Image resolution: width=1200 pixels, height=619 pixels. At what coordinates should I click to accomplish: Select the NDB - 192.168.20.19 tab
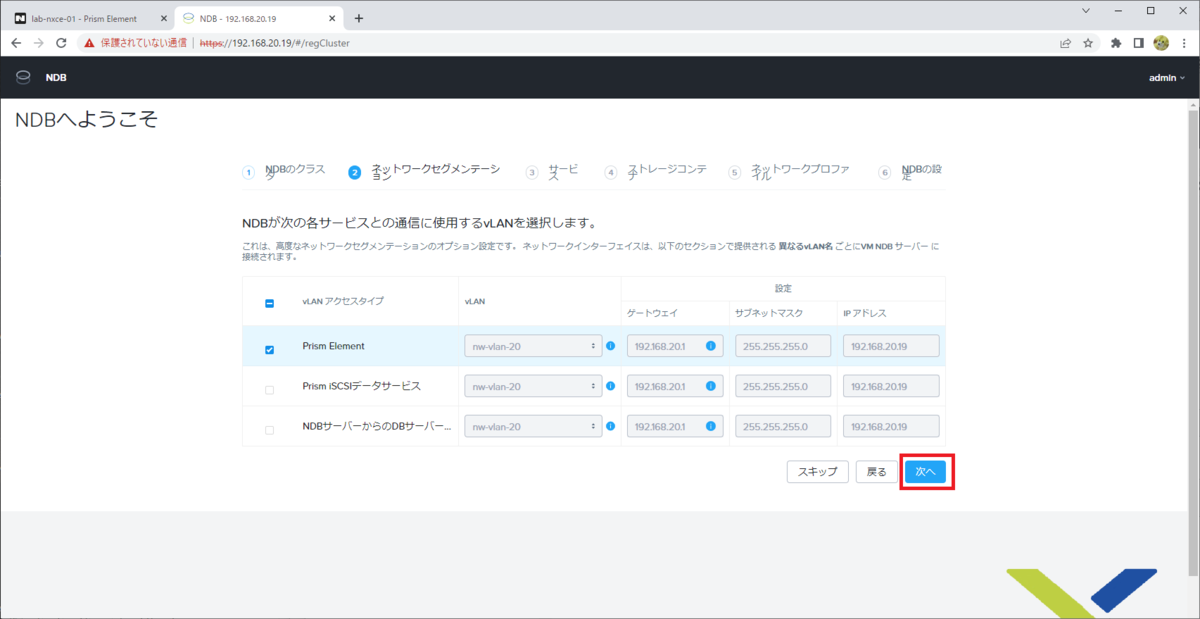click(x=259, y=18)
